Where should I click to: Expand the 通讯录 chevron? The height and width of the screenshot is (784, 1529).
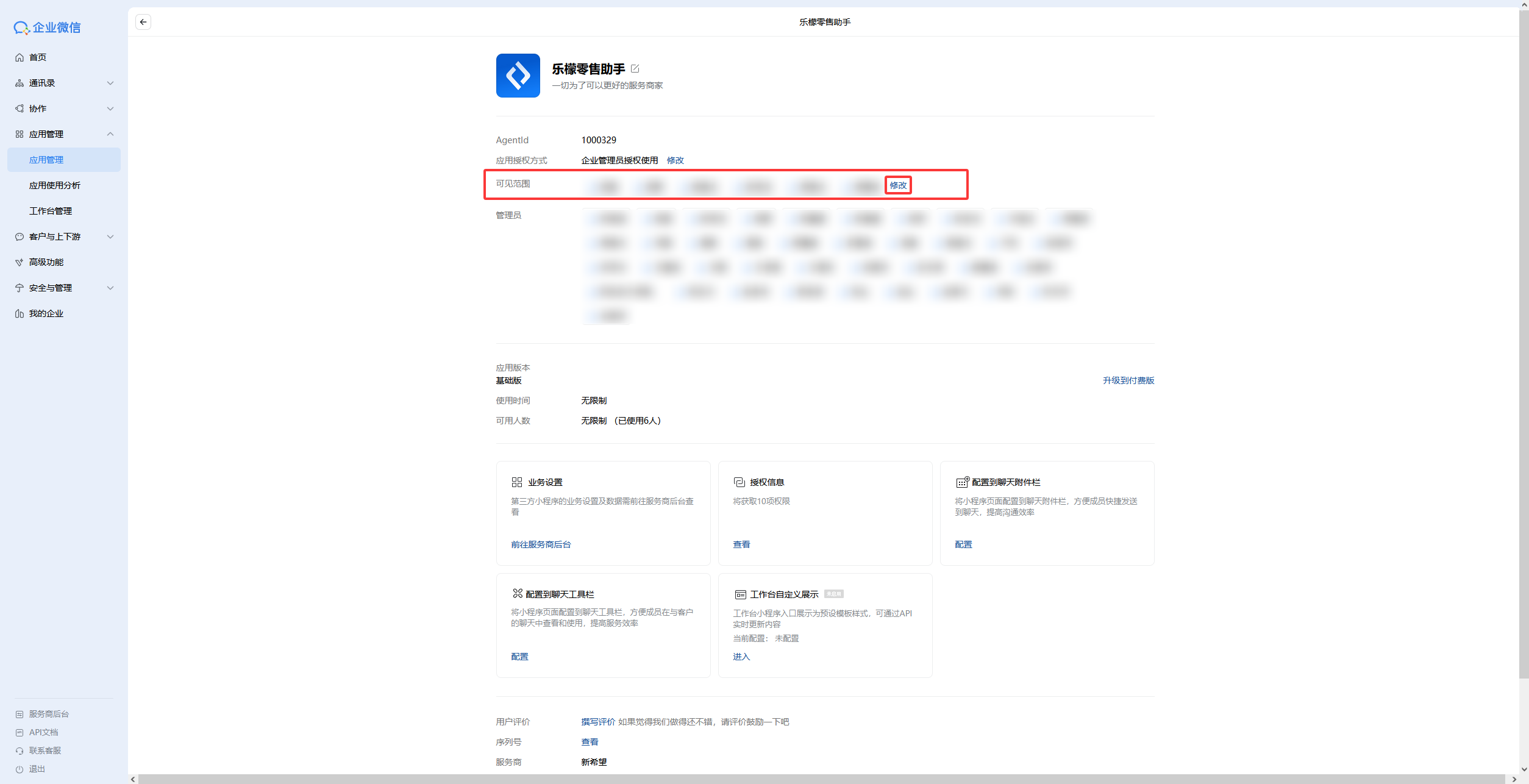[x=110, y=83]
